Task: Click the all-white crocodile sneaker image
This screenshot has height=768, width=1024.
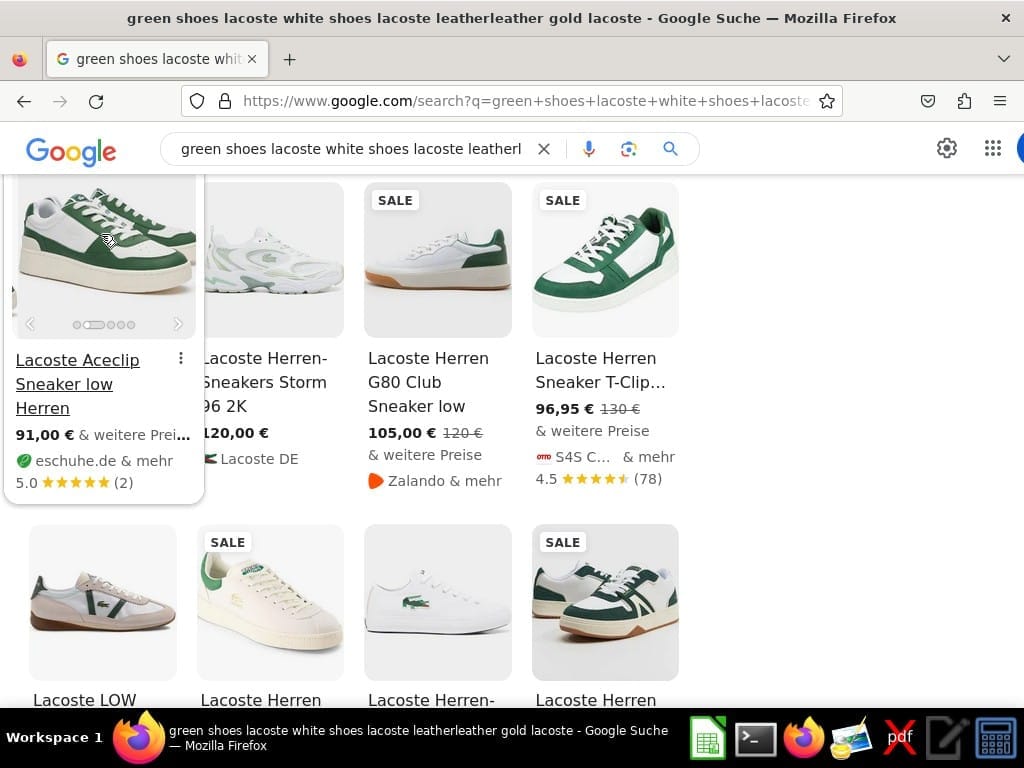Action: (x=438, y=602)
